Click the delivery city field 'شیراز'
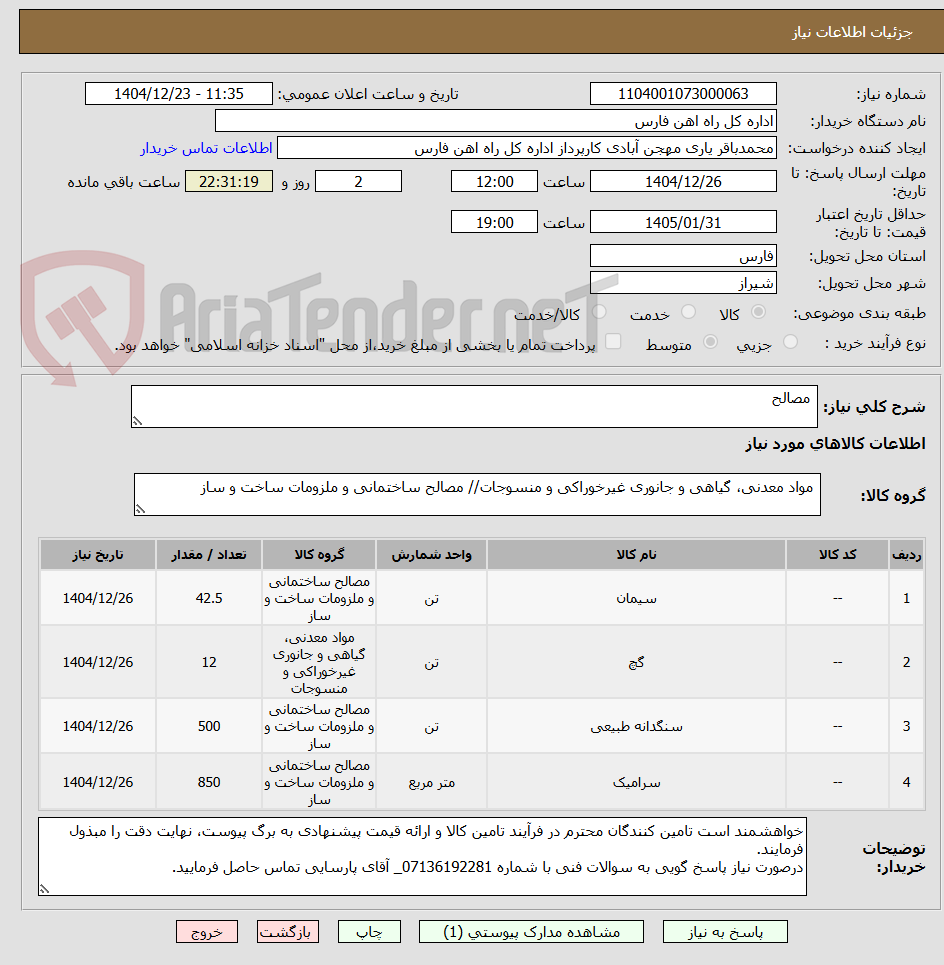Image resolution: width=944 pixels, height=965 pixels. (683, 283)
